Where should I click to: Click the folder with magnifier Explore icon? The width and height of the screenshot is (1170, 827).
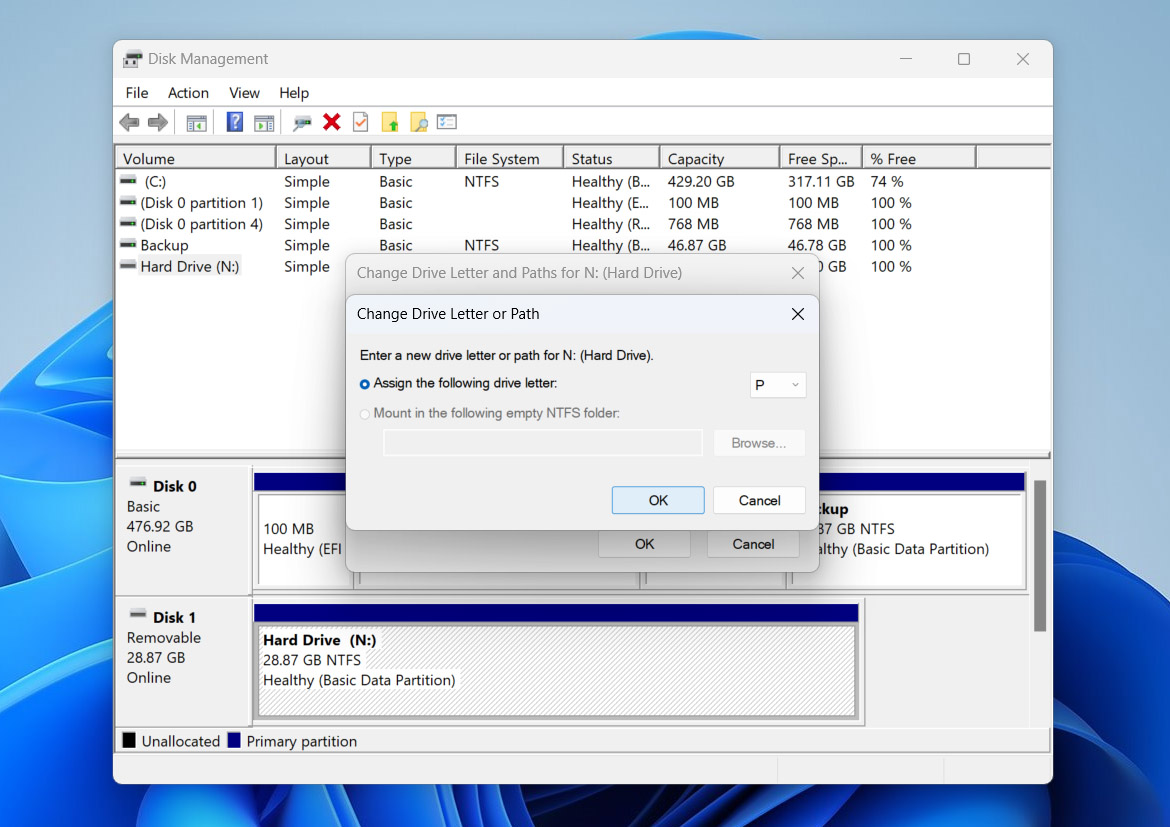tap(419, 122)
